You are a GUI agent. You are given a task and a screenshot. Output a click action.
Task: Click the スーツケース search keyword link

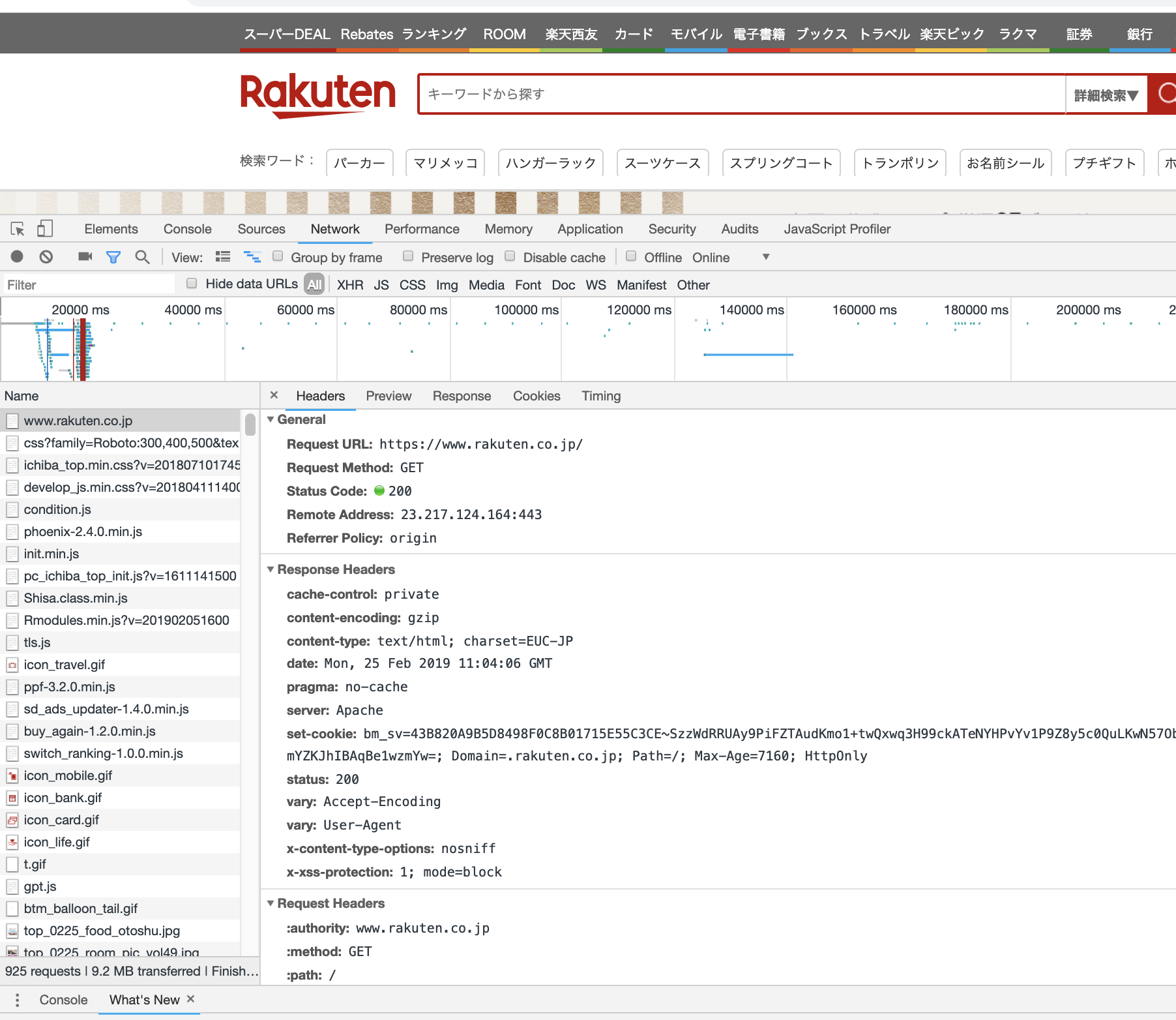tap(662, 163)
